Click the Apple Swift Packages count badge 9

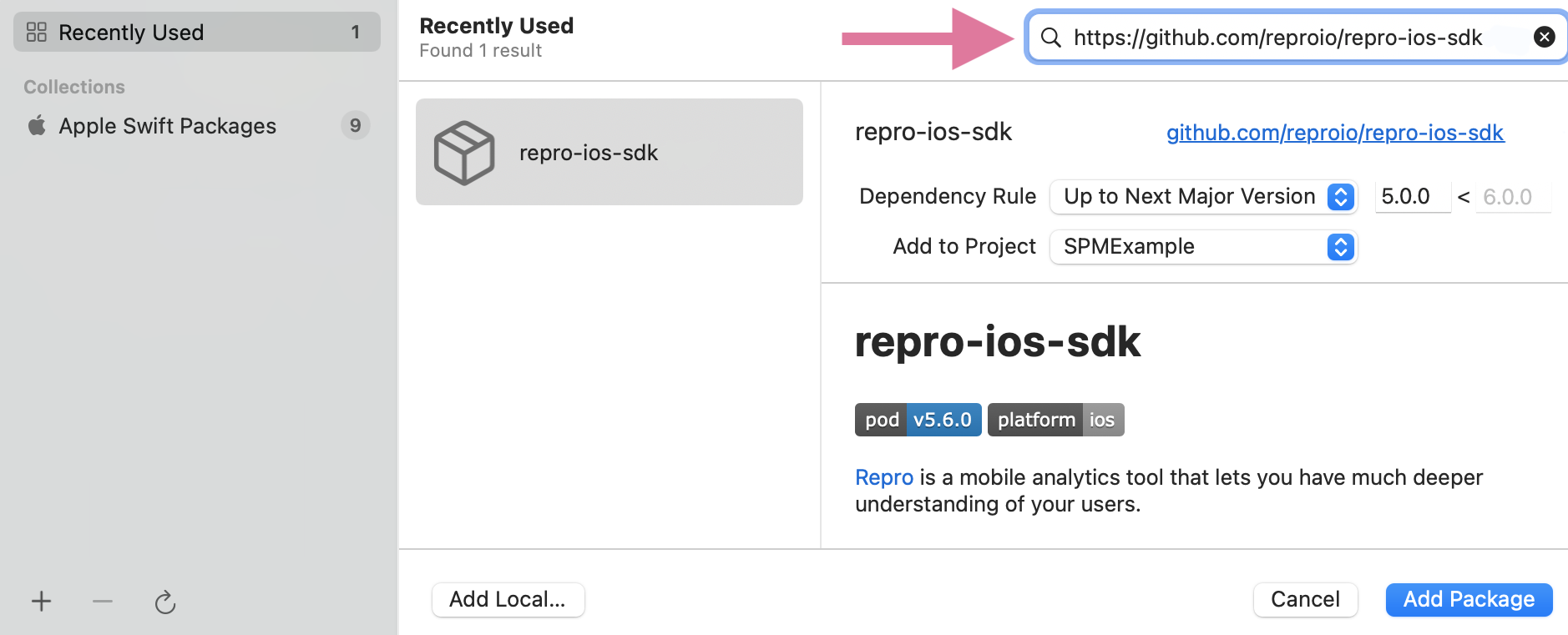pyautogui.click(x=356, y=125)
